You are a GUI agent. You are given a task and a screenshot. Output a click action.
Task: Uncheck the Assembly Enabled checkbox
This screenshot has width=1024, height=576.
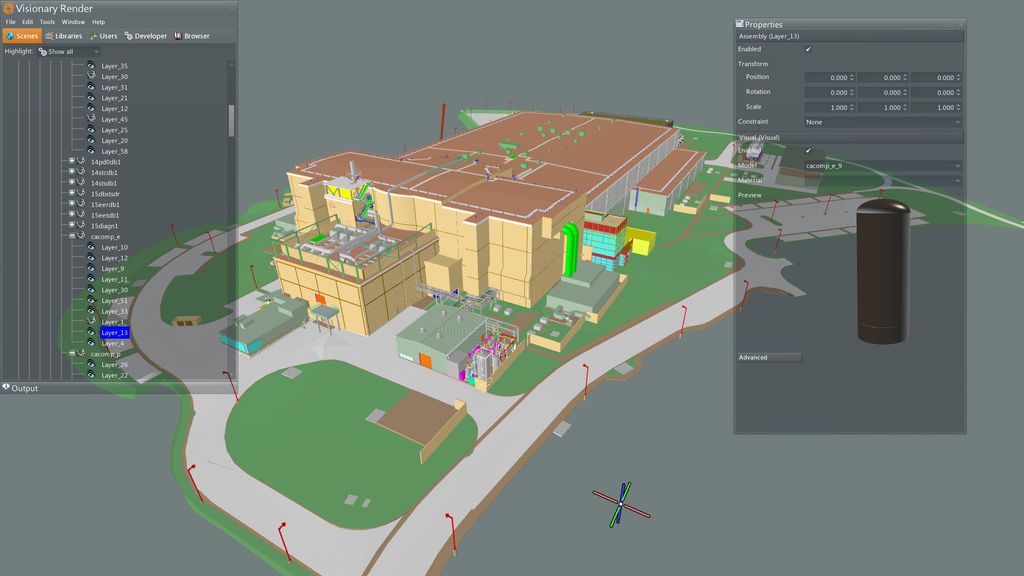808,49
